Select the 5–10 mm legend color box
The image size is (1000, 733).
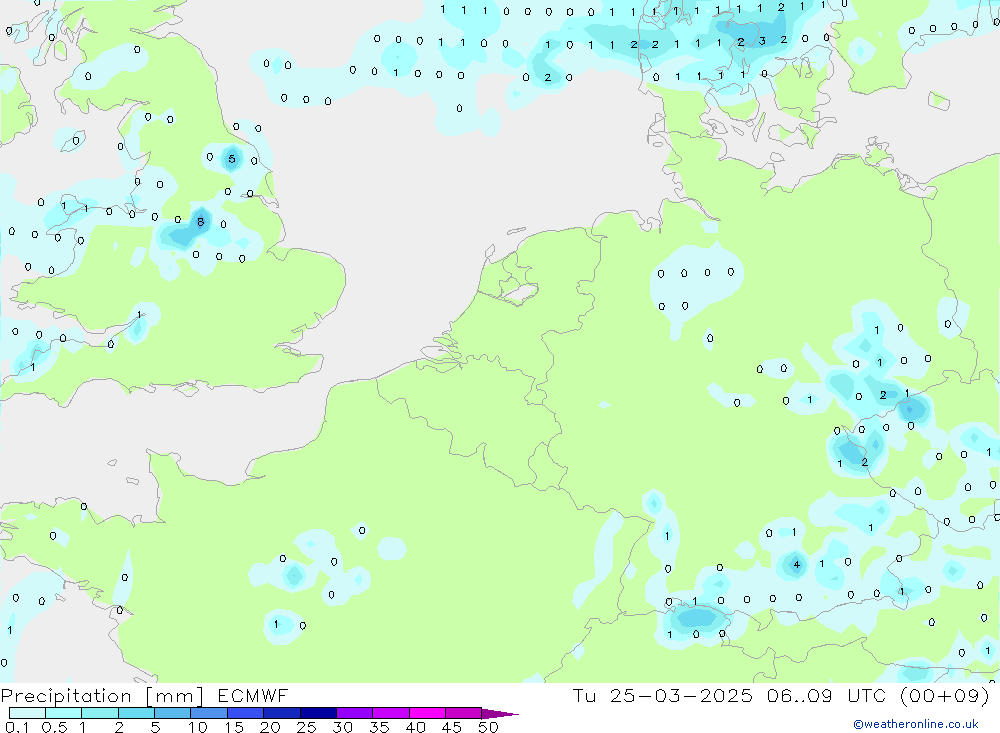pyautogui.click(x=172, y=713)
